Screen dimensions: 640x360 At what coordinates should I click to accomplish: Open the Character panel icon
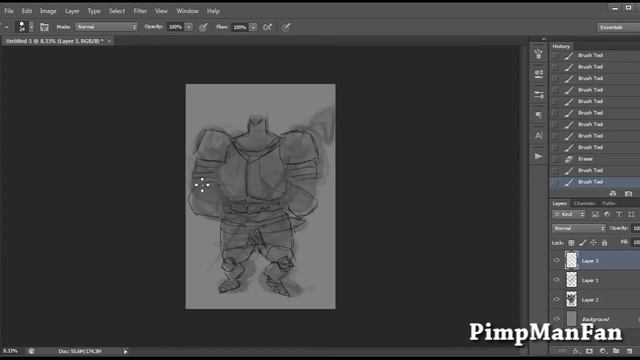[x=539, y=136]
